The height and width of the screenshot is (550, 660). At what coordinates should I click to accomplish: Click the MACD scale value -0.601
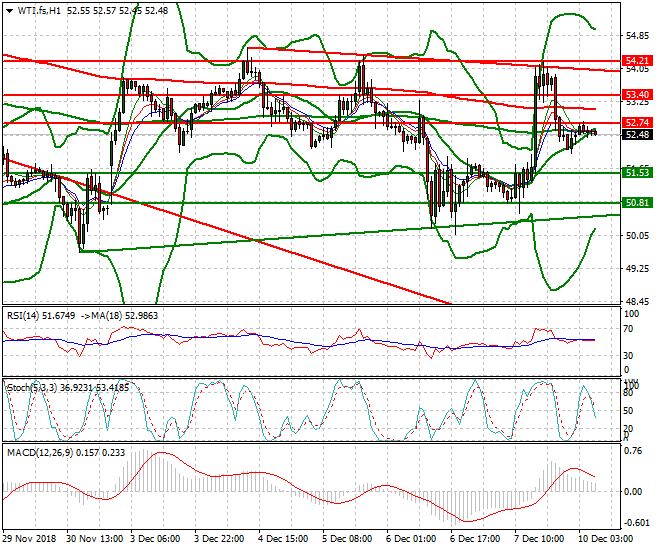coord(636,523)
